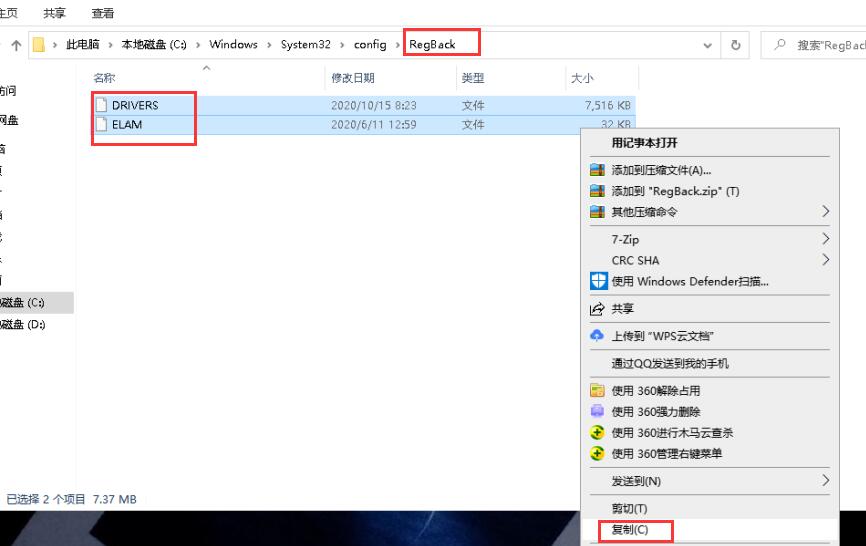Viewport: 866px width, 546px height.
Task: Click WinRAR icon beside 添加到 RegBack.zip
Action: click(x=597, y=191)
